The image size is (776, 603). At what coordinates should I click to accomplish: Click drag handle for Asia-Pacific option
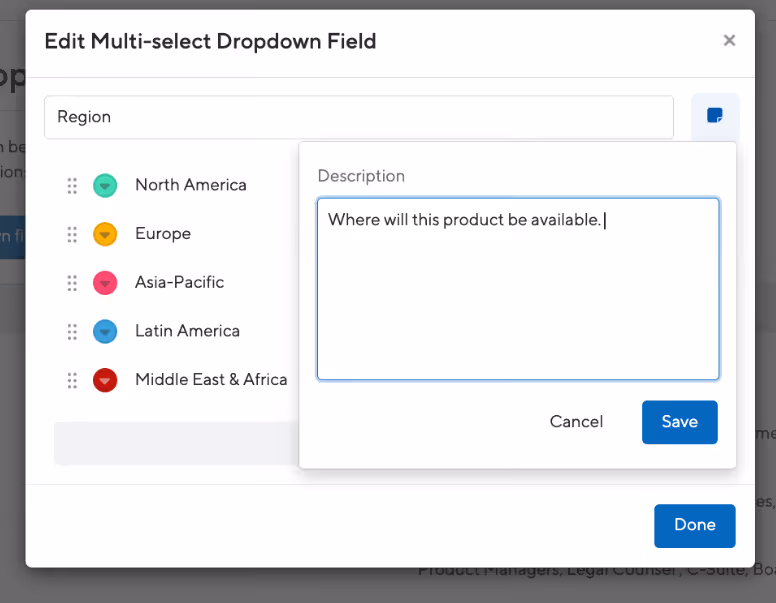pyautogui.click(x=72, y=283)
